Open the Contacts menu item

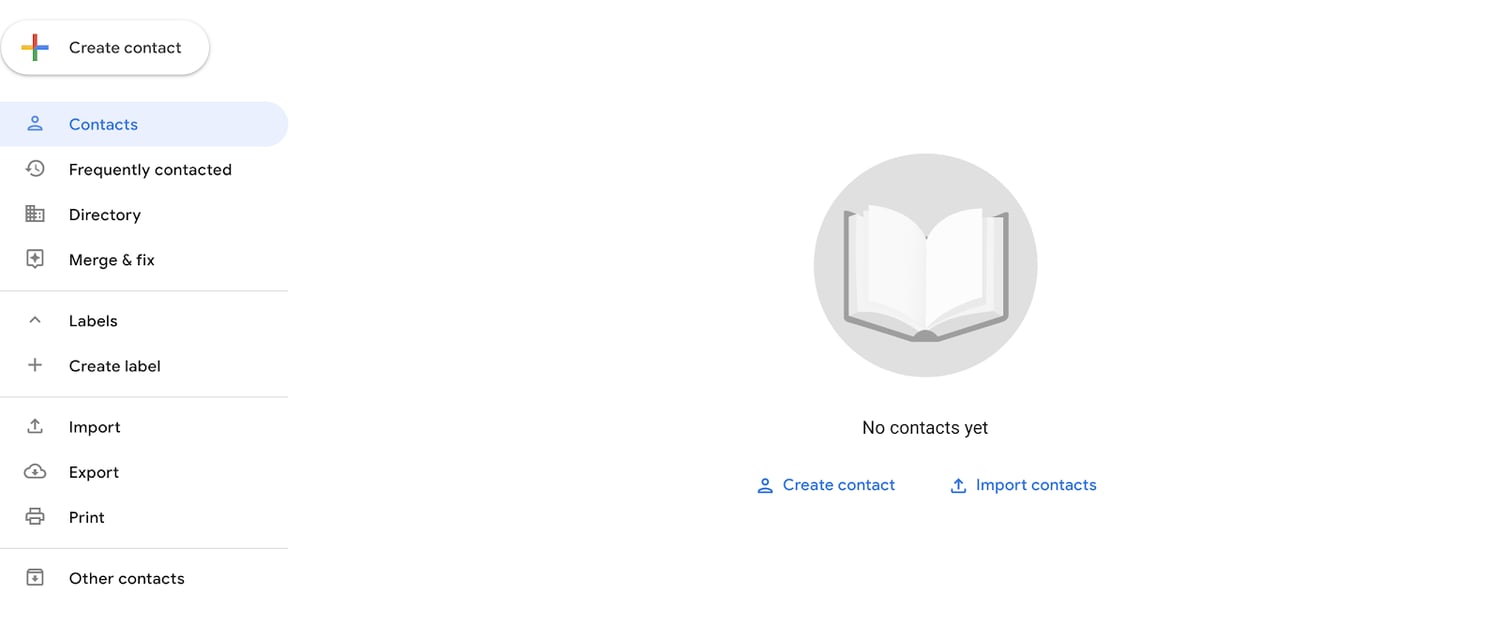144,124
